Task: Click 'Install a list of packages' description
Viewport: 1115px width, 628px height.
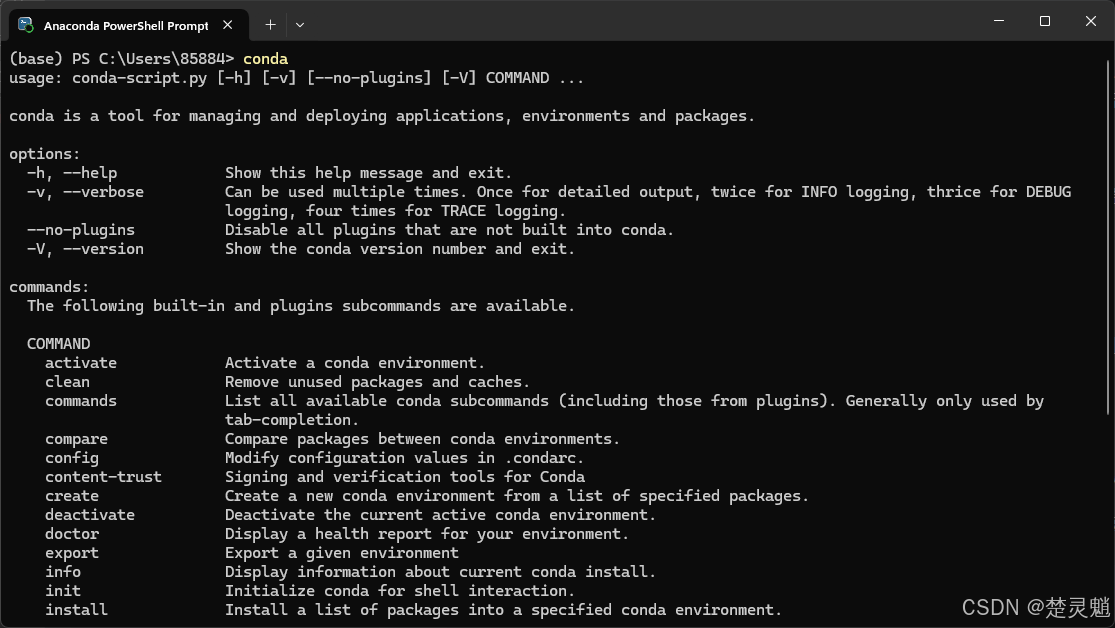Action: point(503,610)
